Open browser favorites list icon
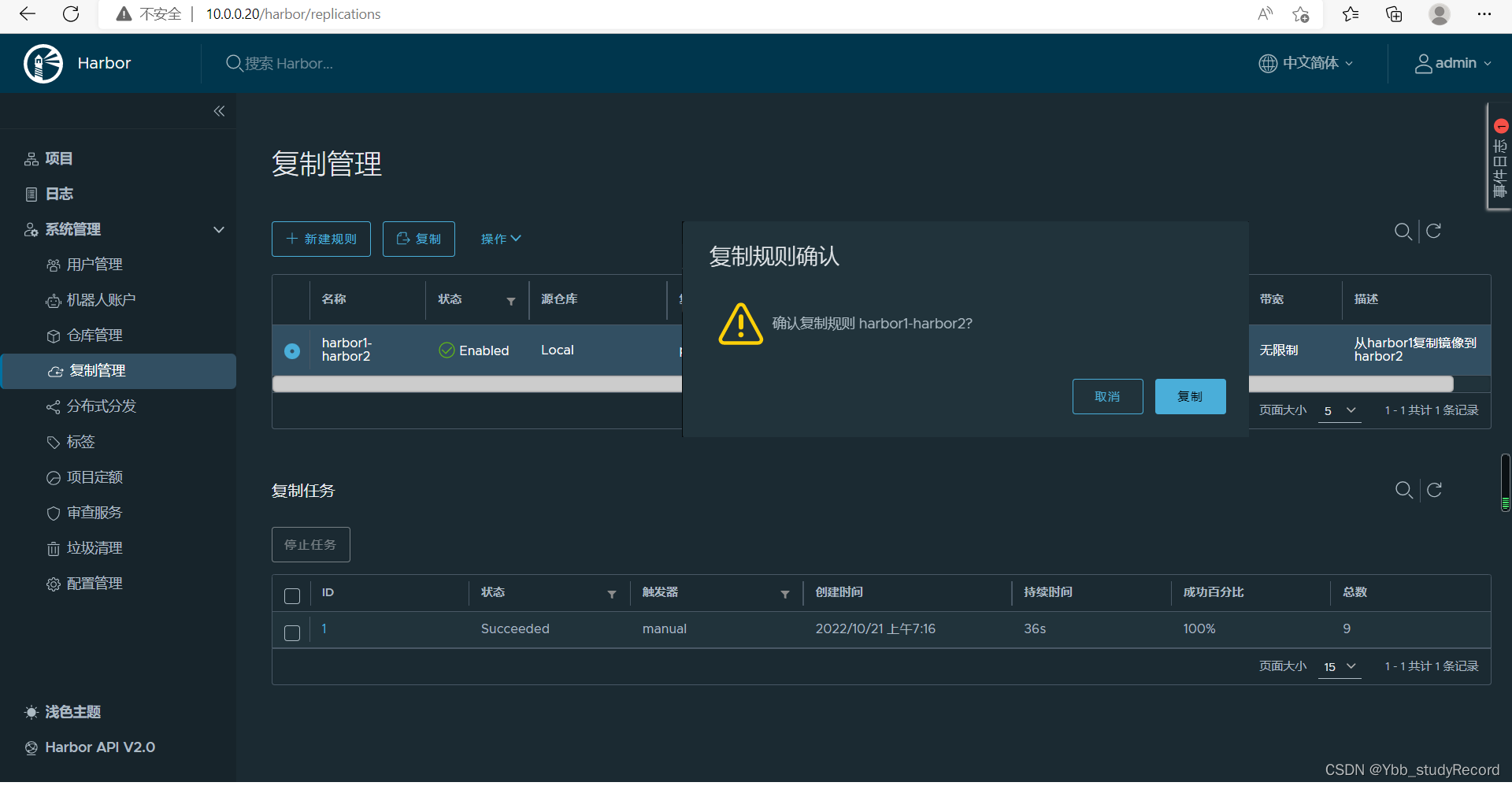1512x786 pixels. pyautogui.click(x=1351, y=14)
